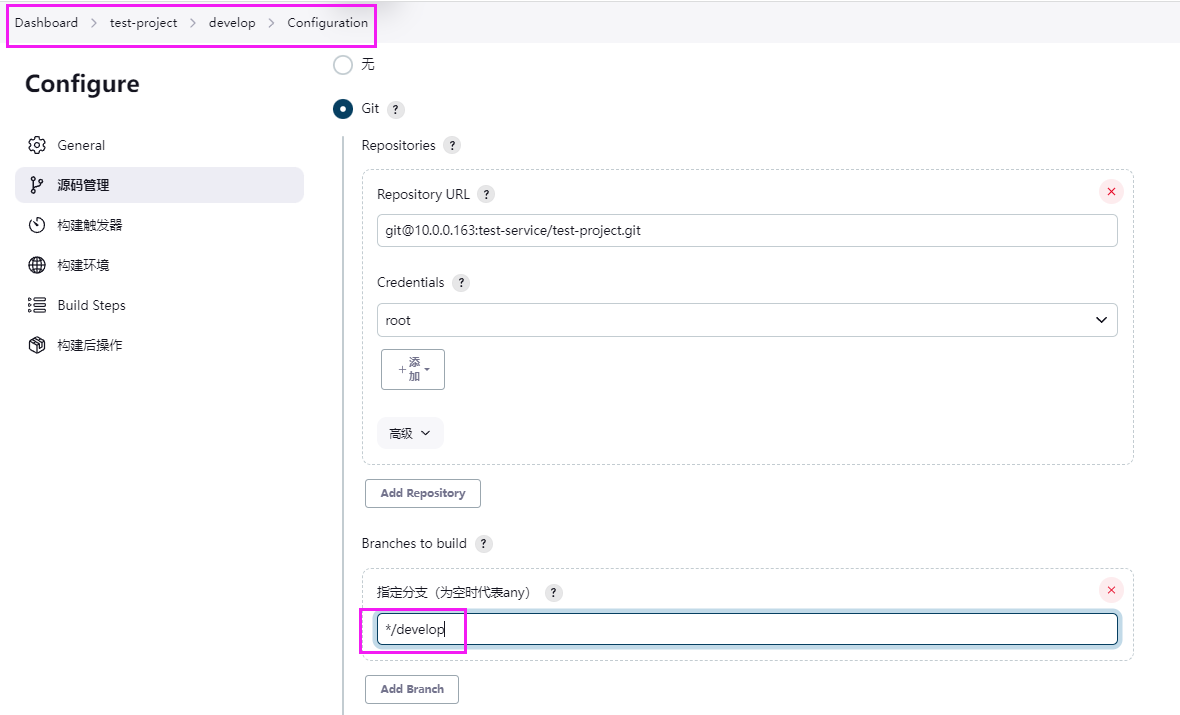Open help for Repositories
Screen dimensions: 1180x715
pyautogui.click(x=452, y=145)
